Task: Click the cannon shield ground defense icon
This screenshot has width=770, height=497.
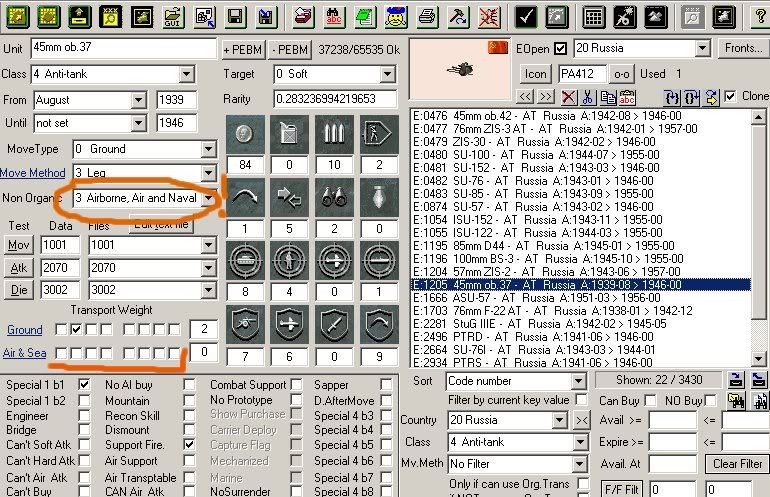Action: pyautogui.click(x=245, y=325)
